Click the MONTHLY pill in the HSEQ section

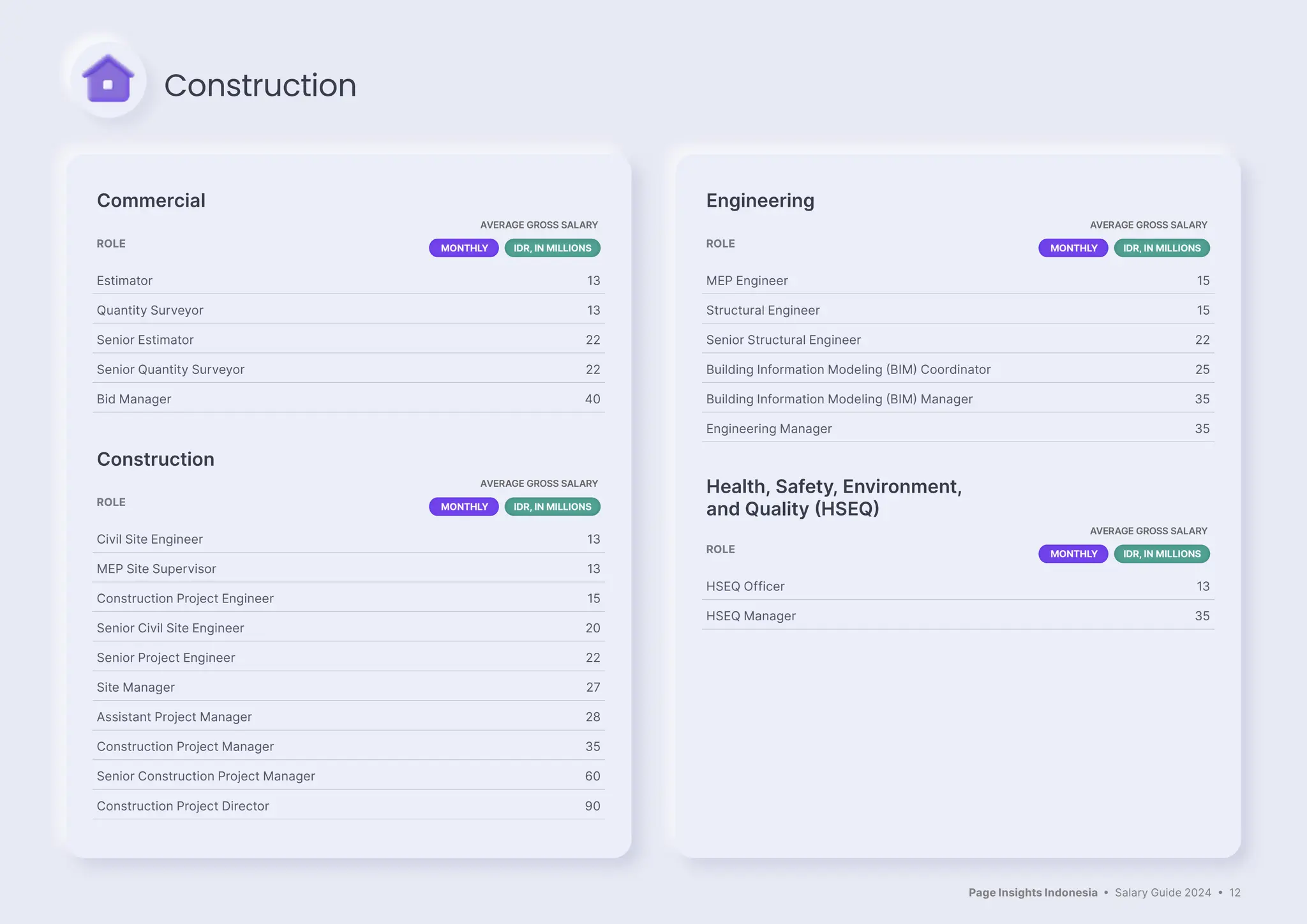point(1073,554)
